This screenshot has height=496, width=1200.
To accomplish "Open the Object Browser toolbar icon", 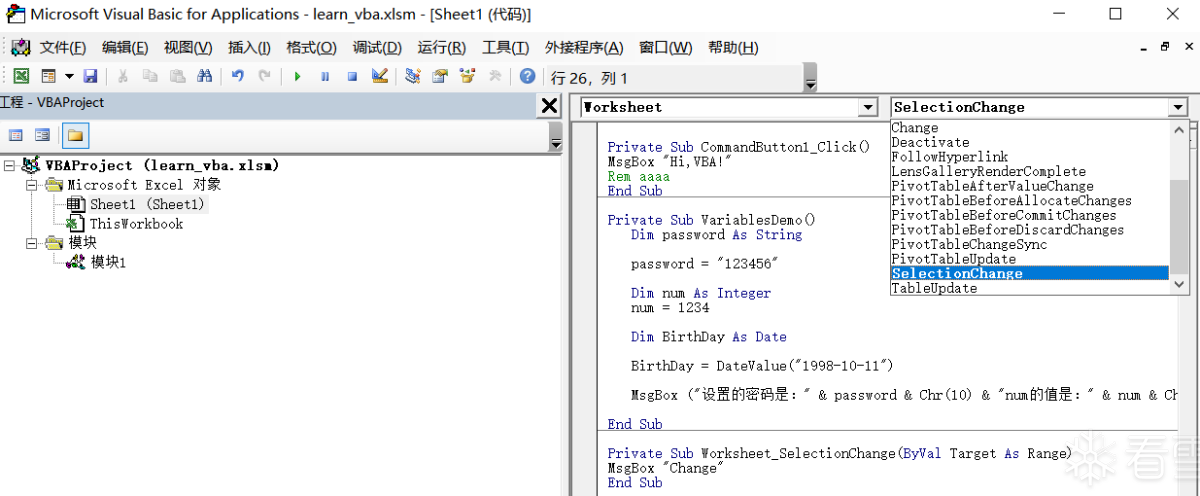I will 467,77.
